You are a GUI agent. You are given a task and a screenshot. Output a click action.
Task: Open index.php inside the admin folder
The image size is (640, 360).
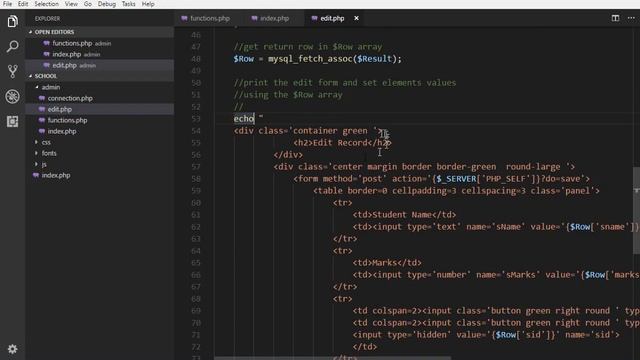click(x=62, y=131)
